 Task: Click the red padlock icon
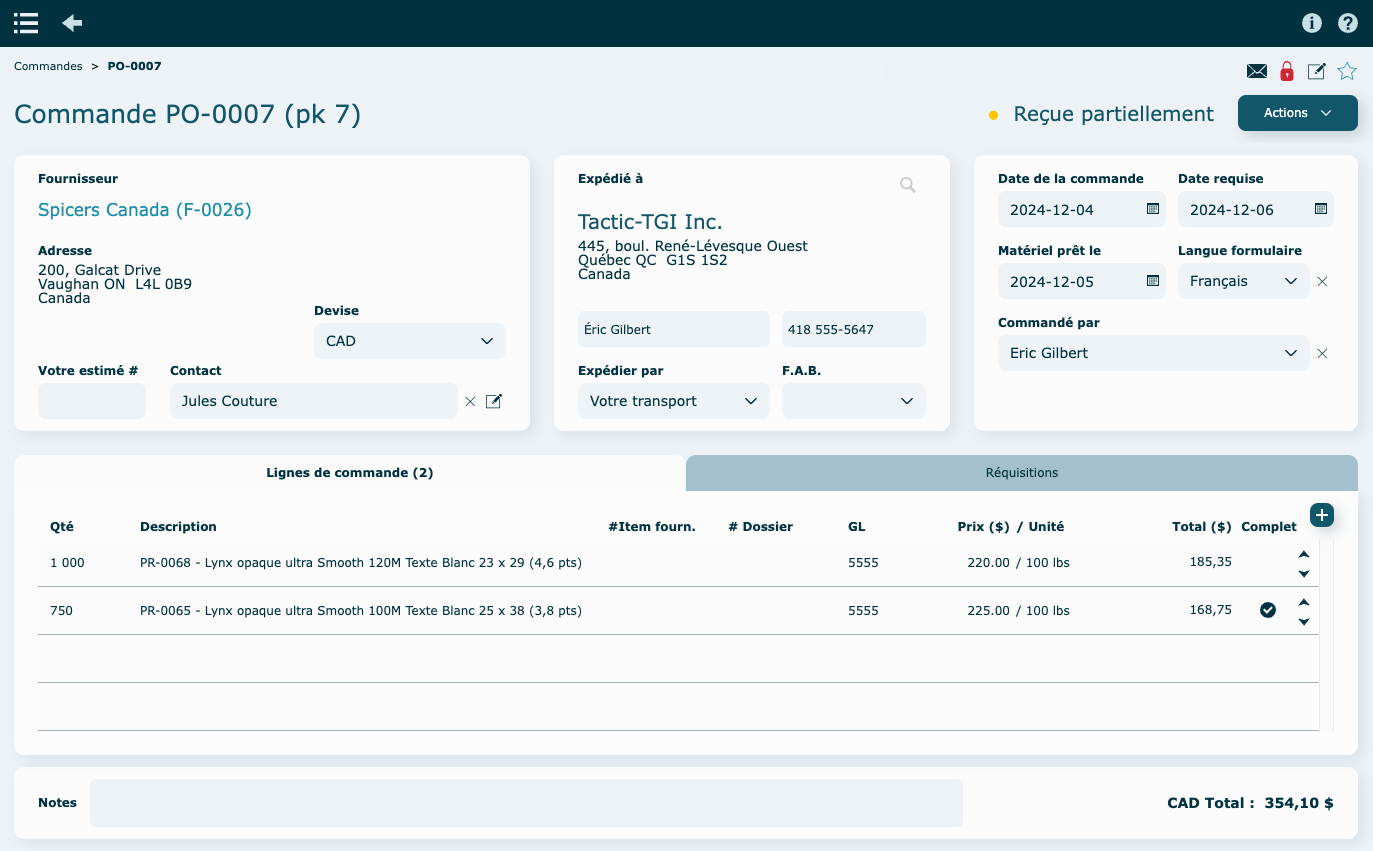coord(1287,71)
